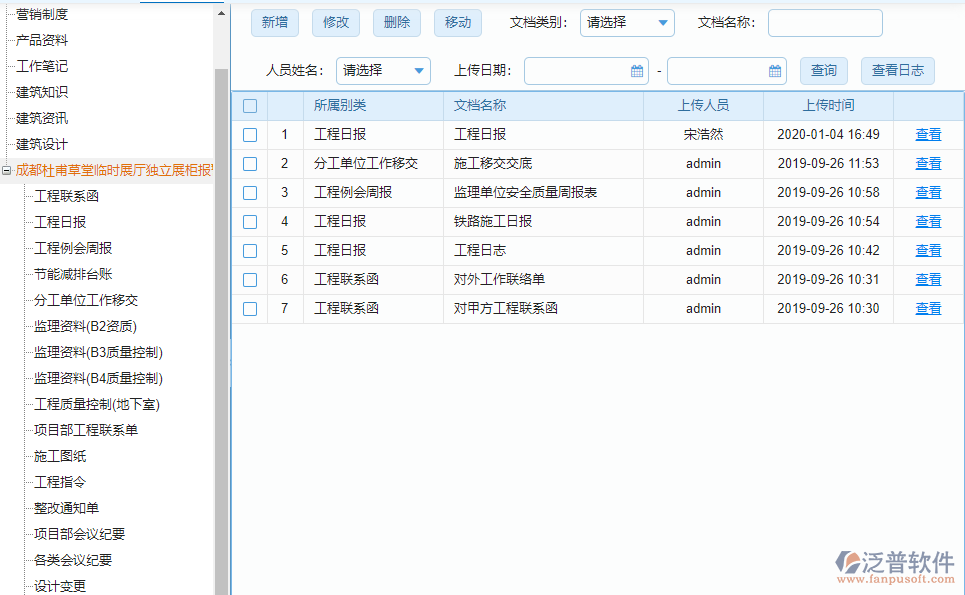The width and height of the screenshot is (965, 595).
Task: Collapse the 成都杜甫草堂 project tree node
Action: 8,169
